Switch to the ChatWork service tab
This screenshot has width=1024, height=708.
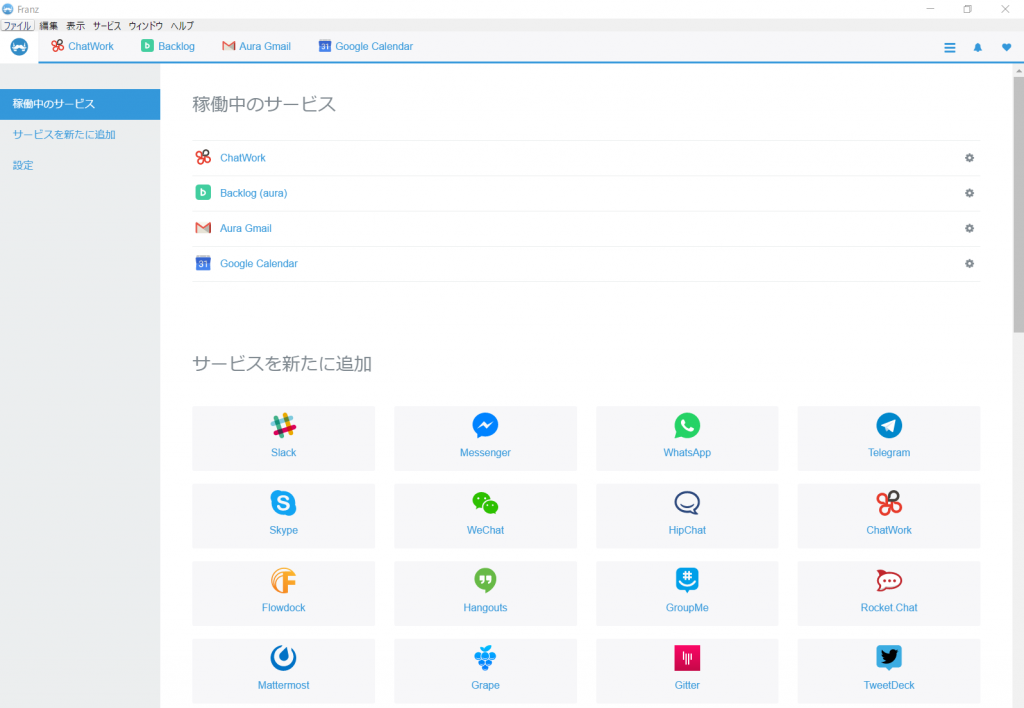click(82, 46)
